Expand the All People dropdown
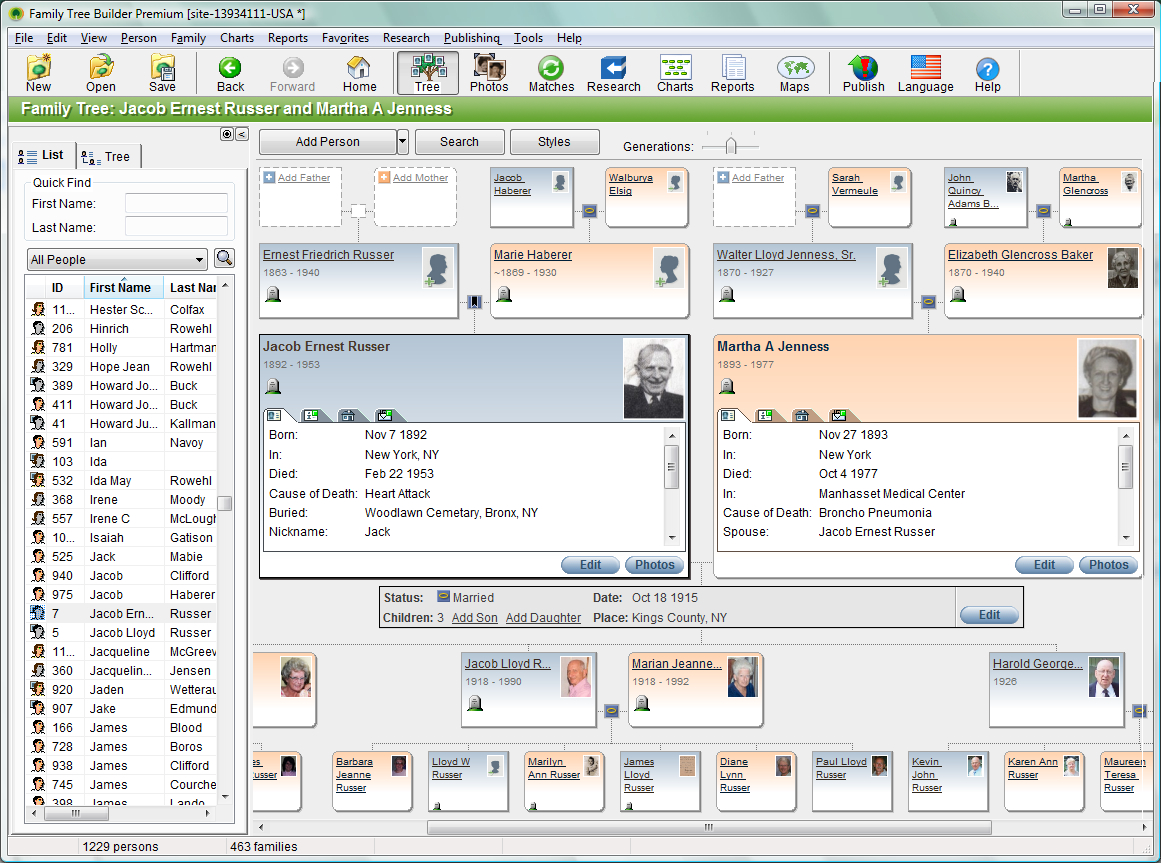Image resolution: width=1161 pixels, height=863 pixels. coord(117,260)
